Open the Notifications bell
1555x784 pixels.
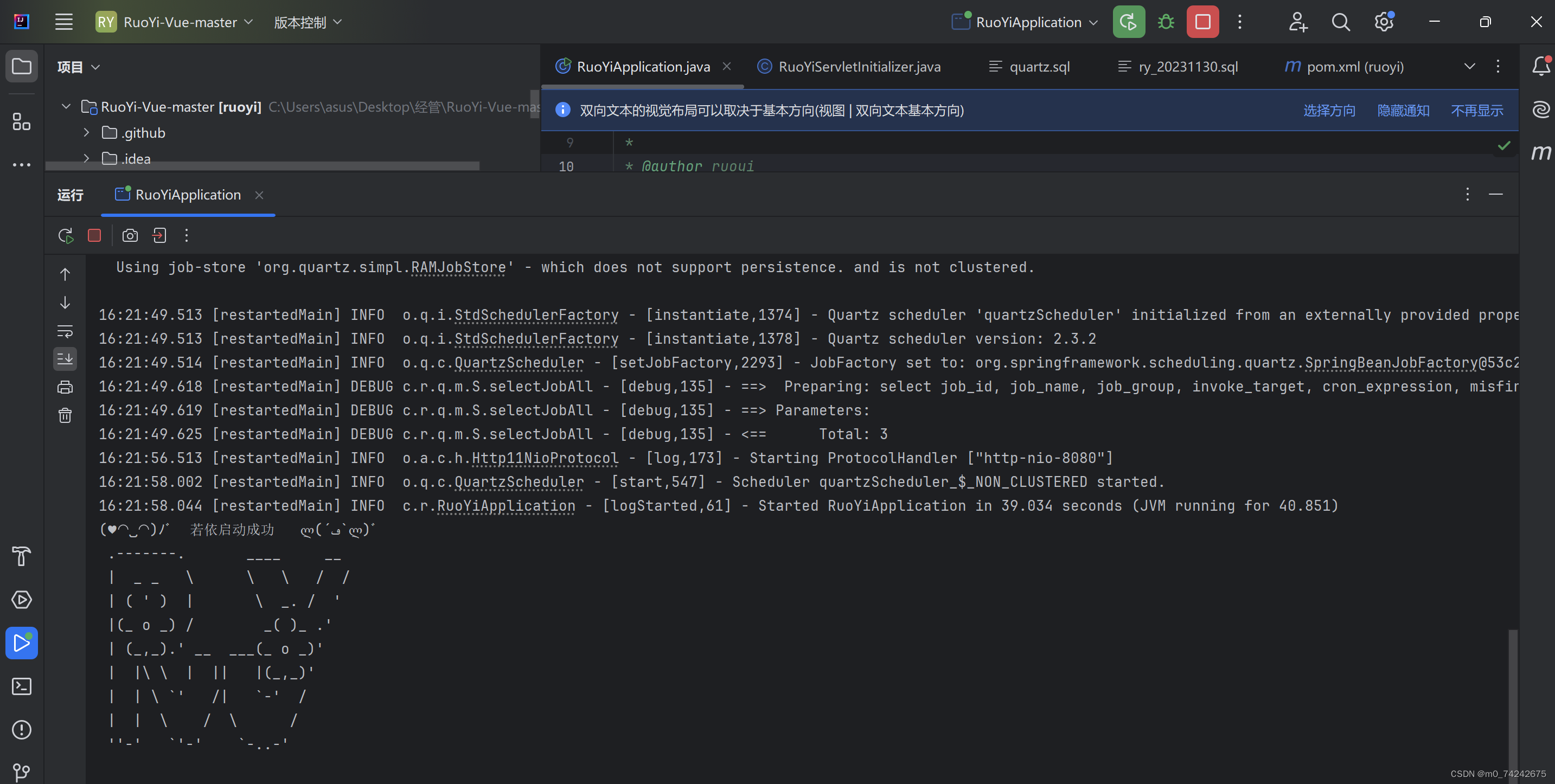coord(1541,66)
